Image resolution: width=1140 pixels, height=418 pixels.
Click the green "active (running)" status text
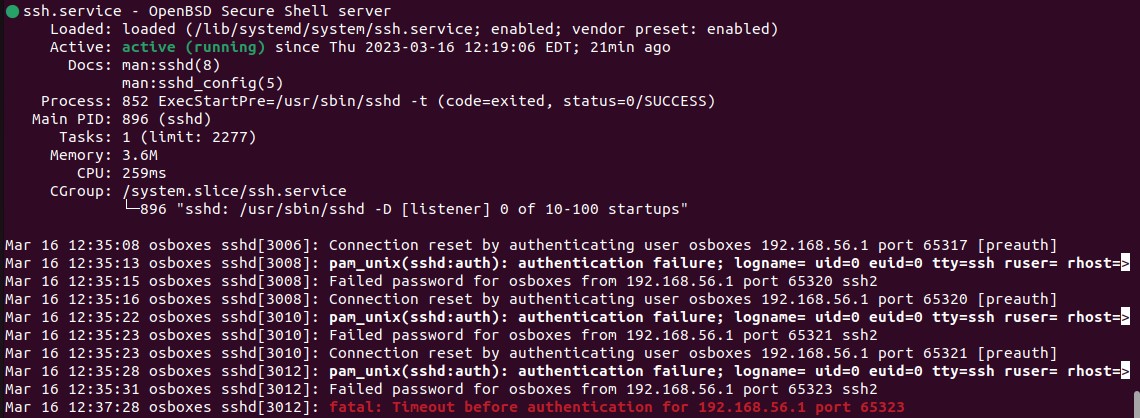tap(194, 47)
